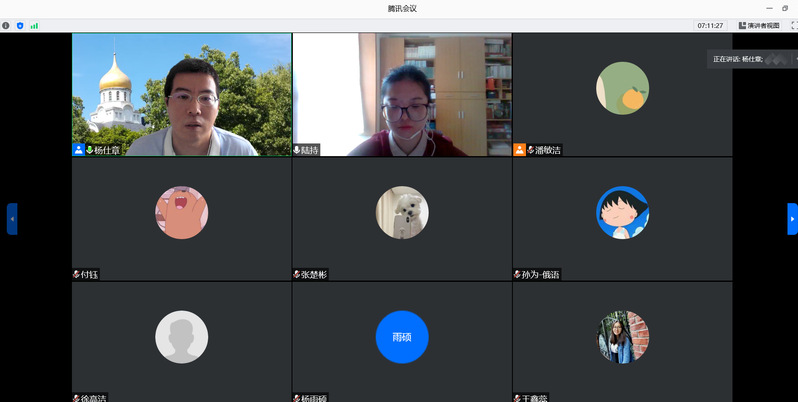Click the muted mic icon for 孙为-俄语
This screenshot has width=798, height=402.
[x=517, y=274]
